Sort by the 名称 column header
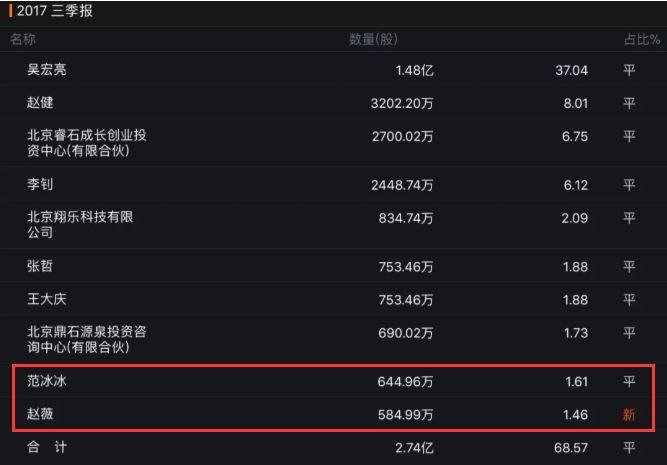Image resolution: width=667 pixels, height=465 pixels. point(23,39)
